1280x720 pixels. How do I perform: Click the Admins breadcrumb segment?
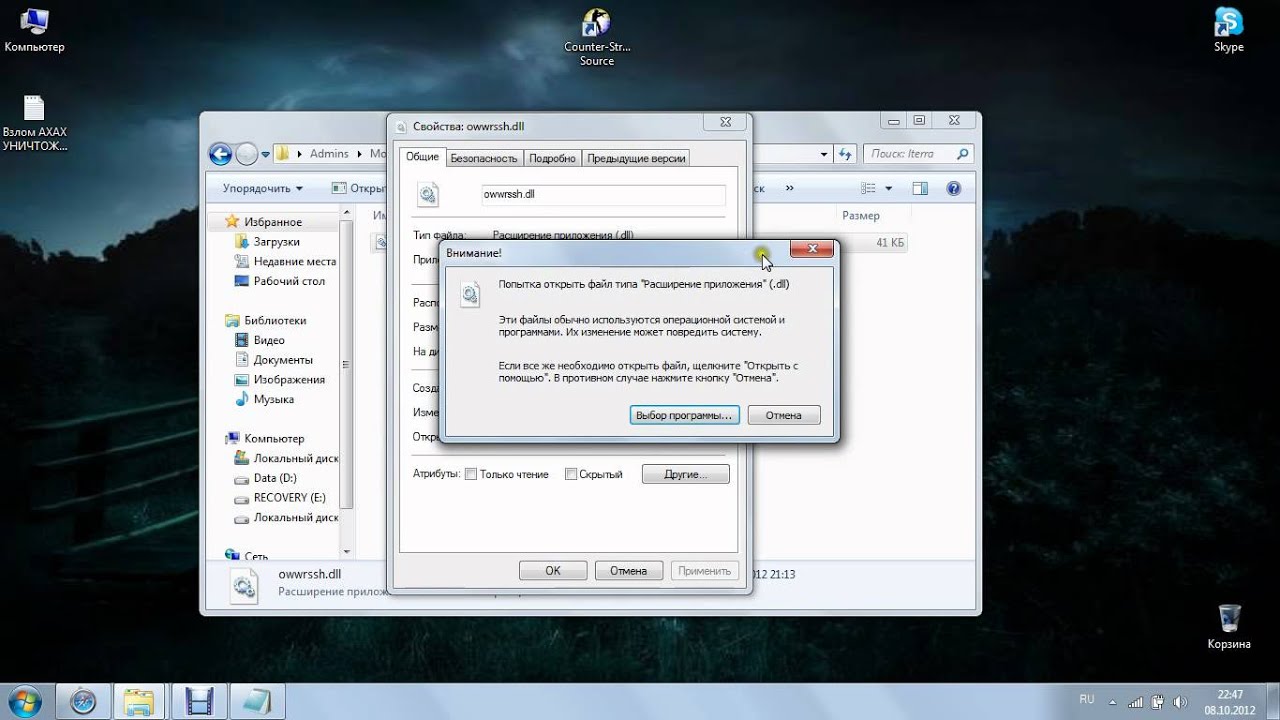coord(329,154)
